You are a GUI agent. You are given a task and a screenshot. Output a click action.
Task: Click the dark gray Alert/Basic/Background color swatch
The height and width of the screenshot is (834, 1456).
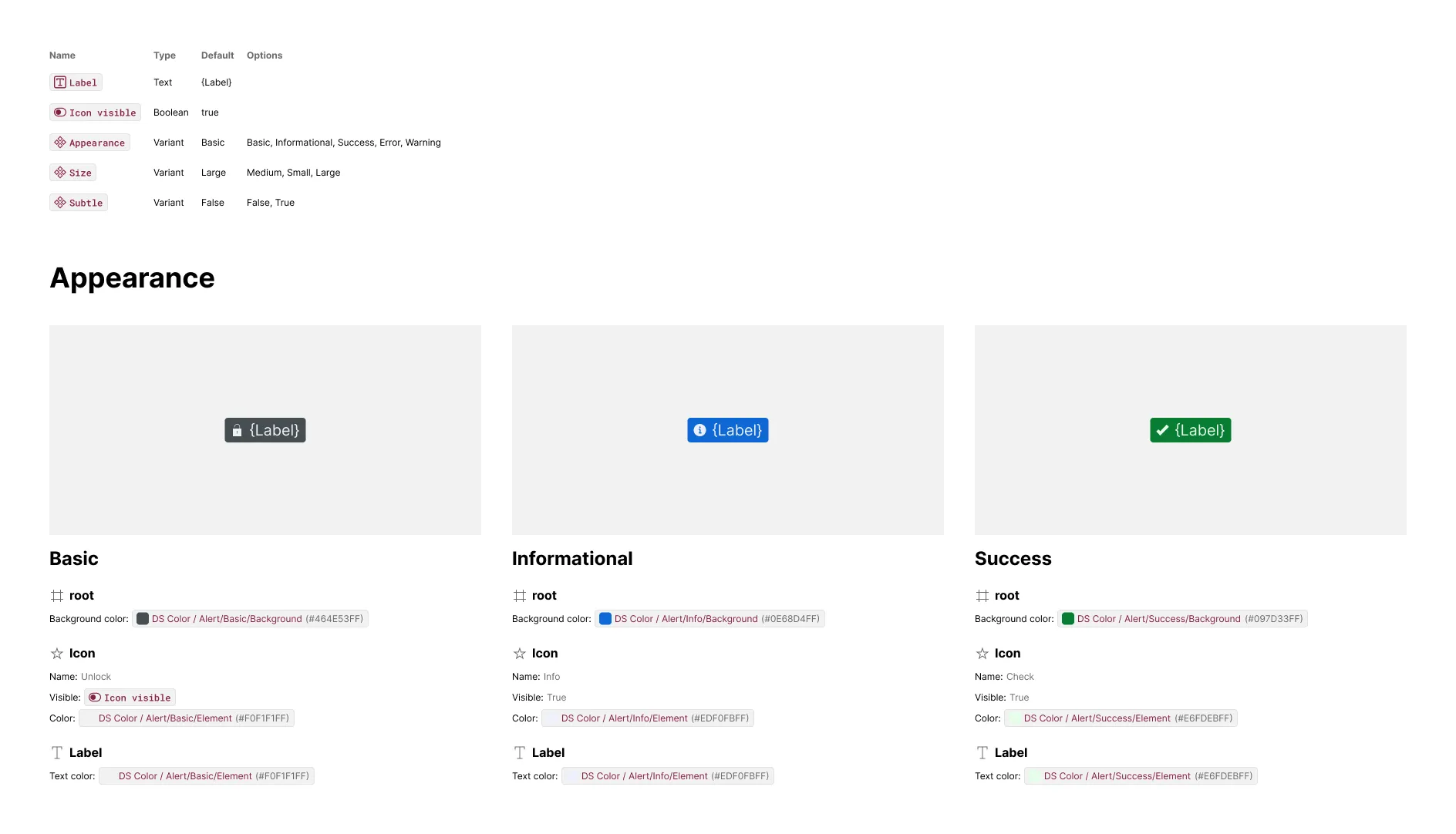[143, 619]
